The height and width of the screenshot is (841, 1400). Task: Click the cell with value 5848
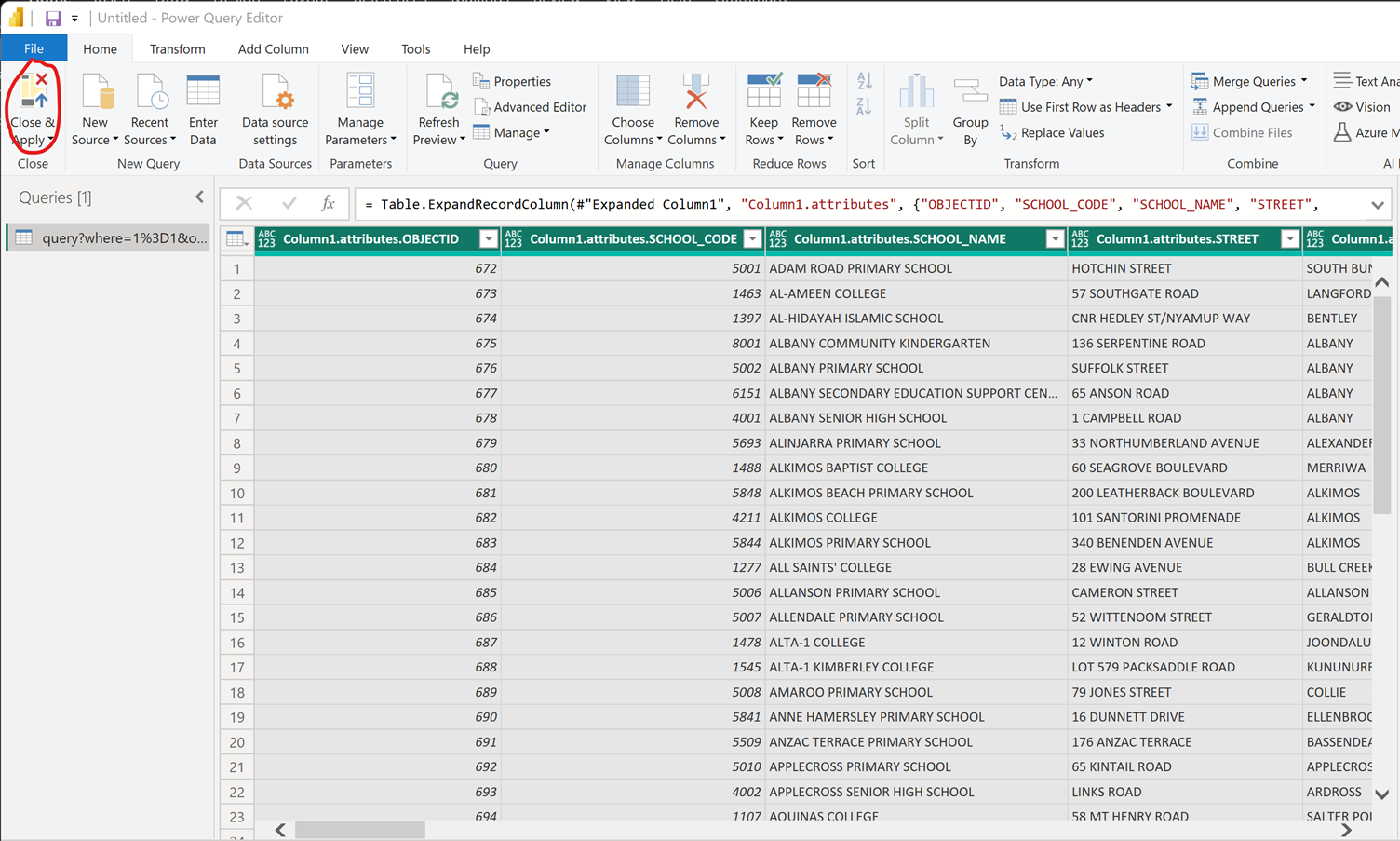(x=633, y=493)
